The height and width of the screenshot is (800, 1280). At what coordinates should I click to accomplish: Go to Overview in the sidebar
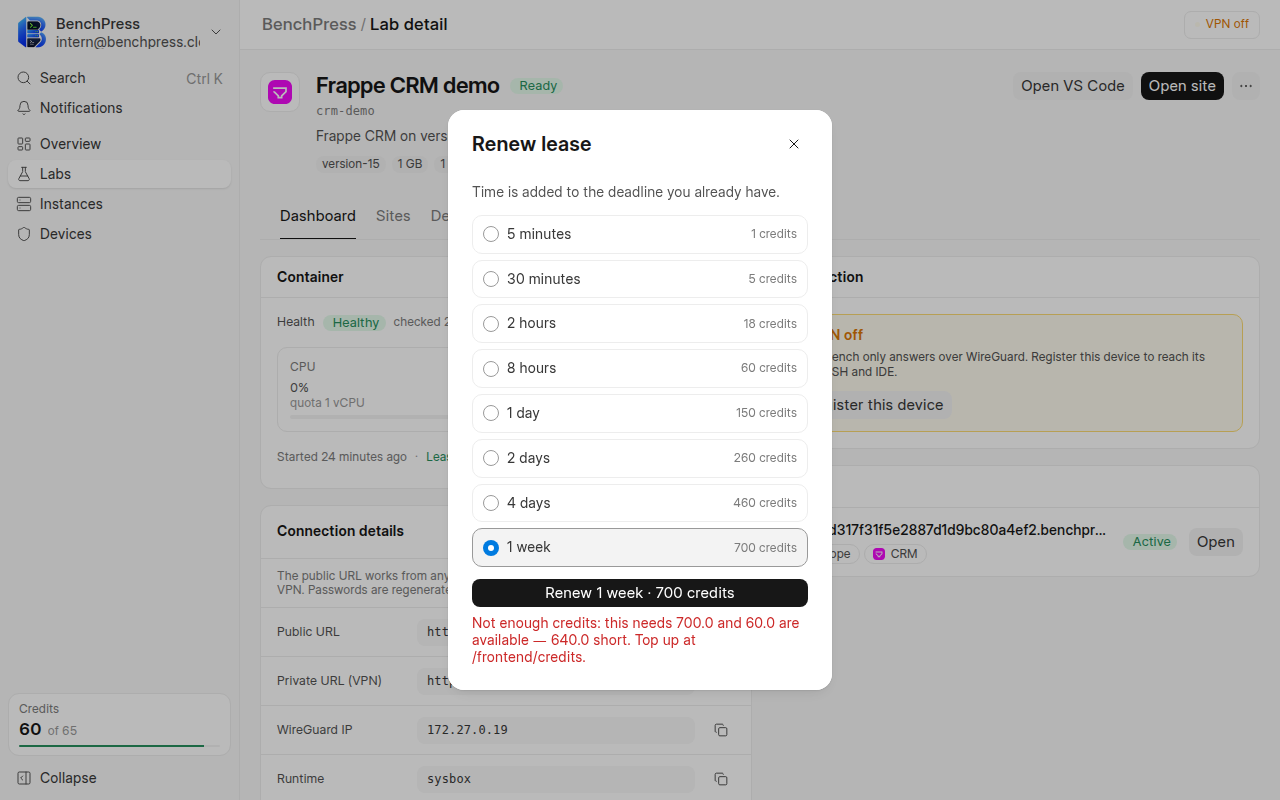click(x=119, y=144)
